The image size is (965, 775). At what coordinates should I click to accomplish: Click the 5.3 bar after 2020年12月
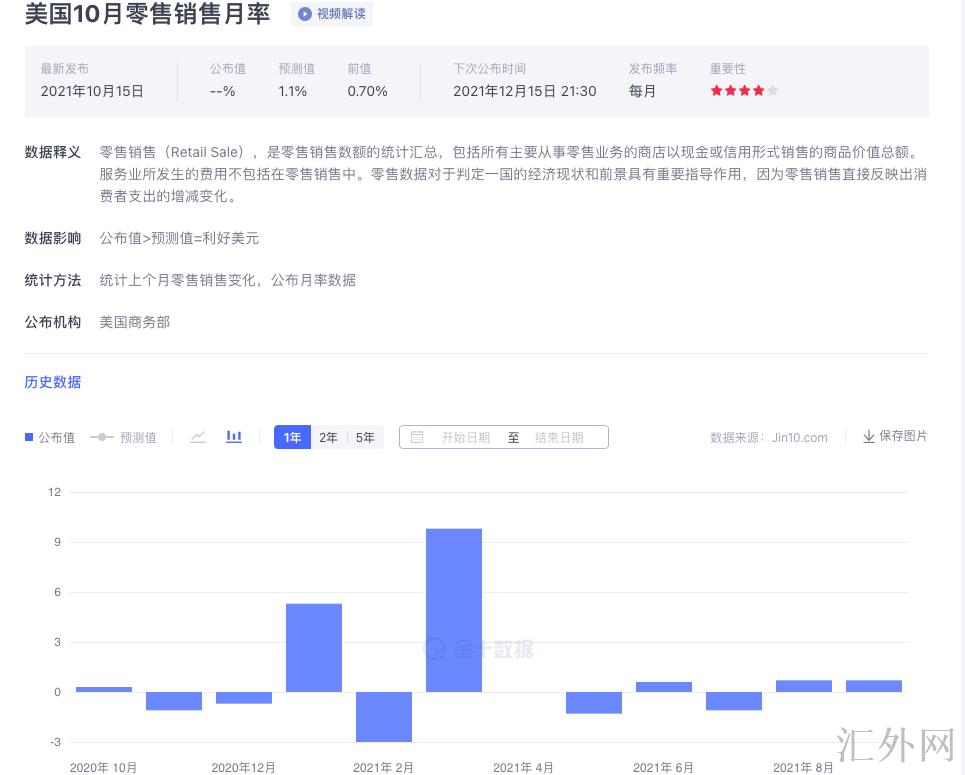(x=314, y=647)
